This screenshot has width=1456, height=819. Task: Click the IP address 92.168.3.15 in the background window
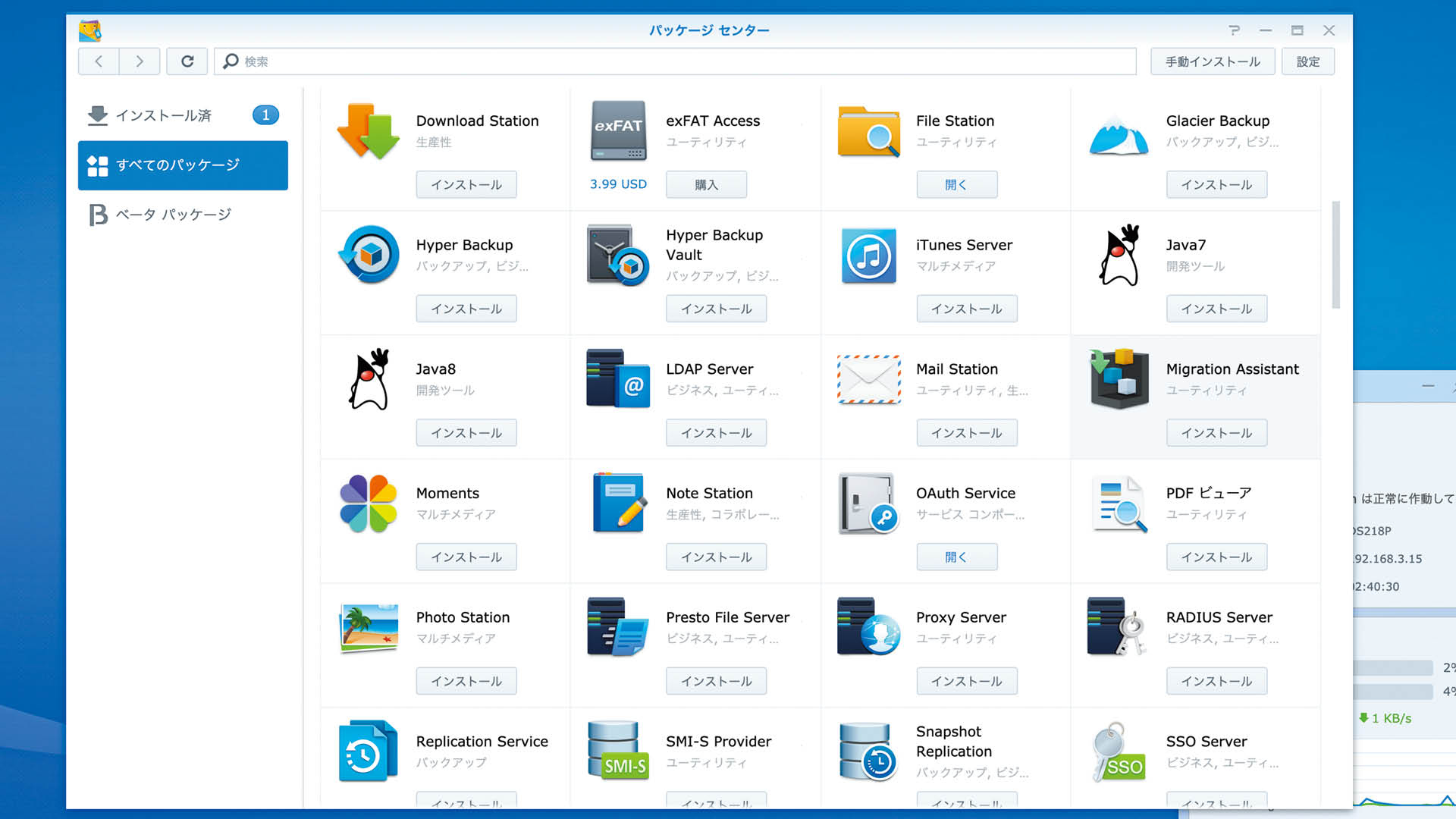tap(1389, 559)
